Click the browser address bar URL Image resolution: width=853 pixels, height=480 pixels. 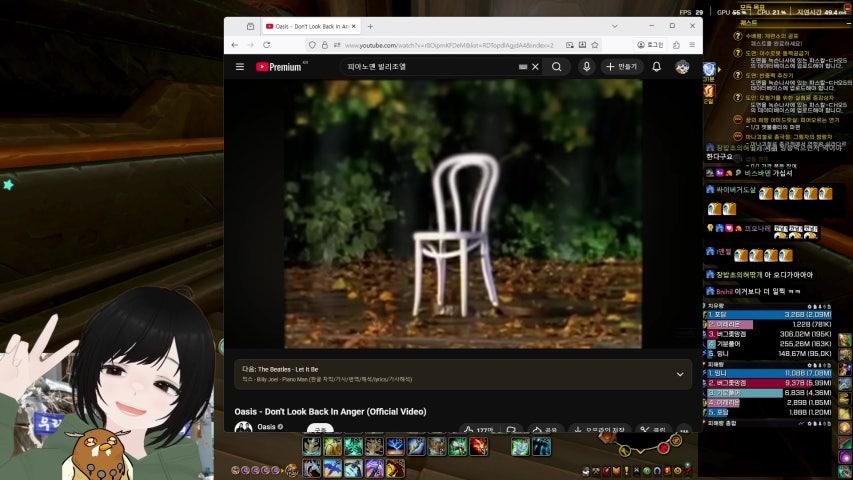(x=450, y=45)
